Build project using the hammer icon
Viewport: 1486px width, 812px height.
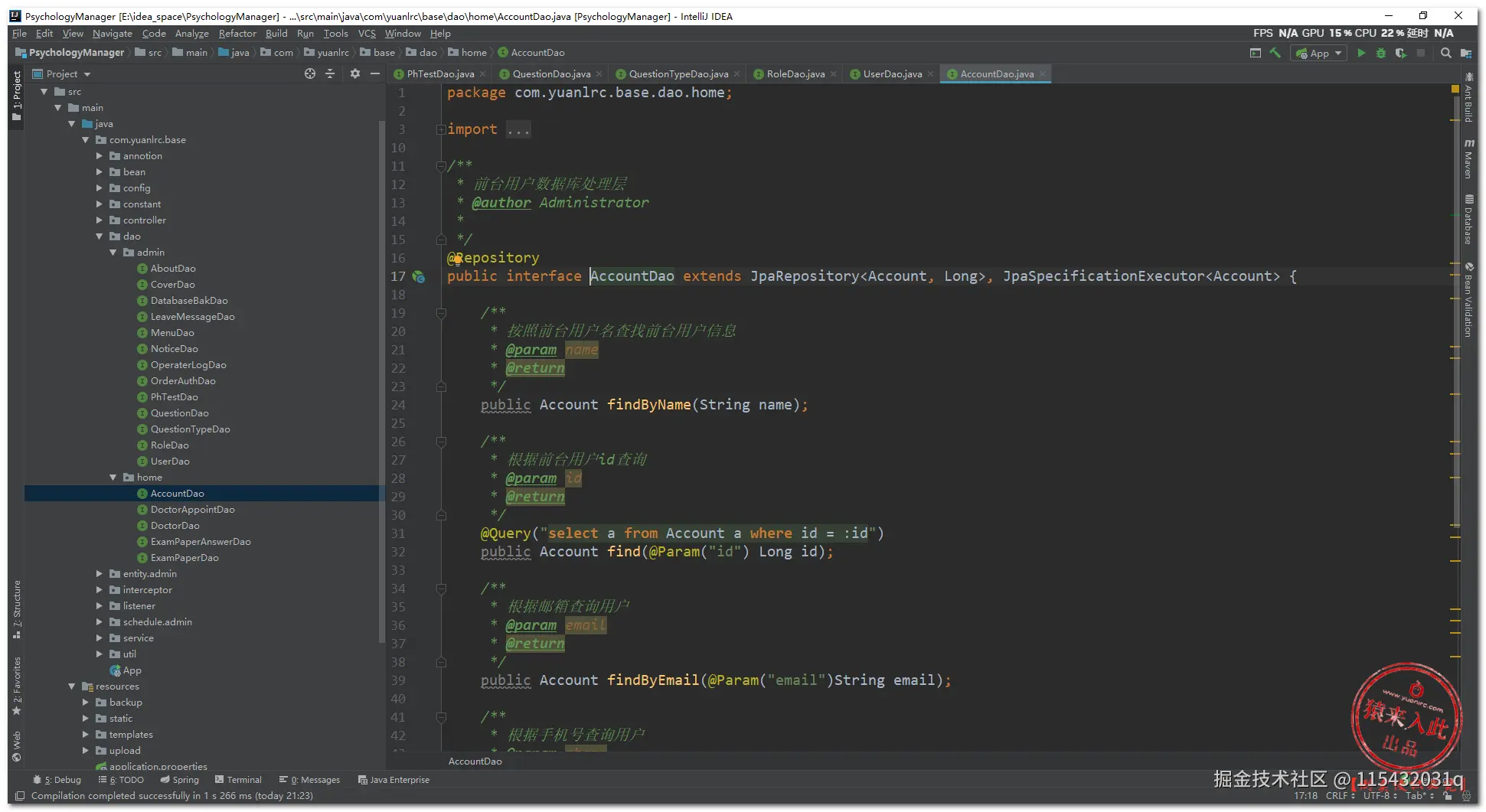click(1275, 53)
